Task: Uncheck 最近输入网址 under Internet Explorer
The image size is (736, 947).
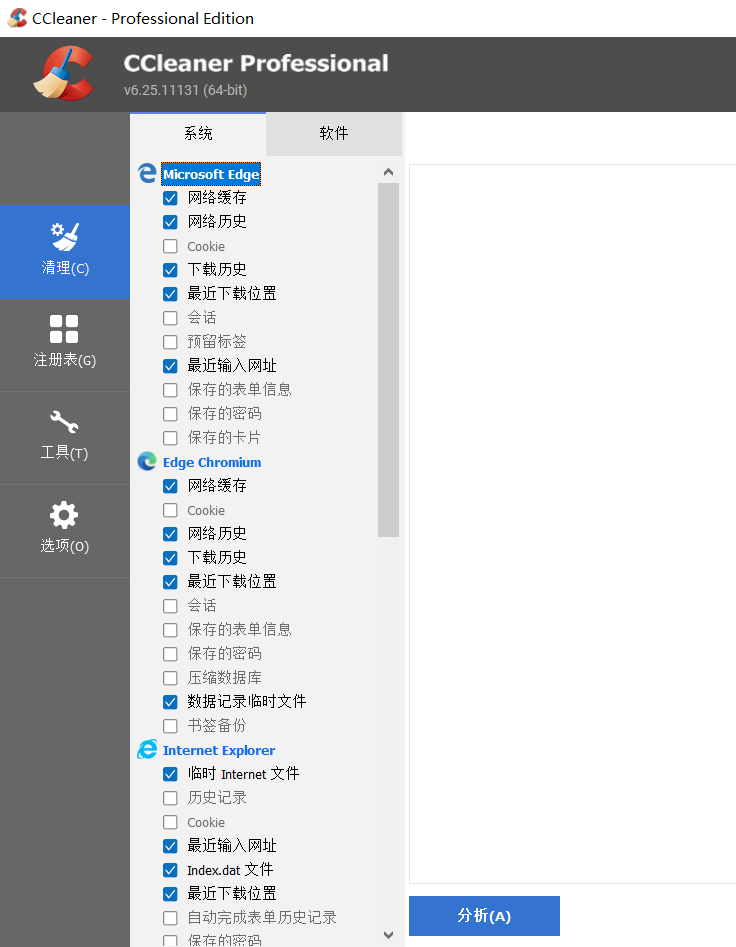Action: coord(170,846)
